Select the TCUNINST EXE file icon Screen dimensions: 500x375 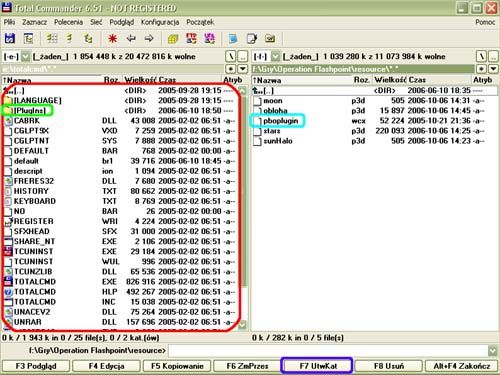[x=8, y=252]
